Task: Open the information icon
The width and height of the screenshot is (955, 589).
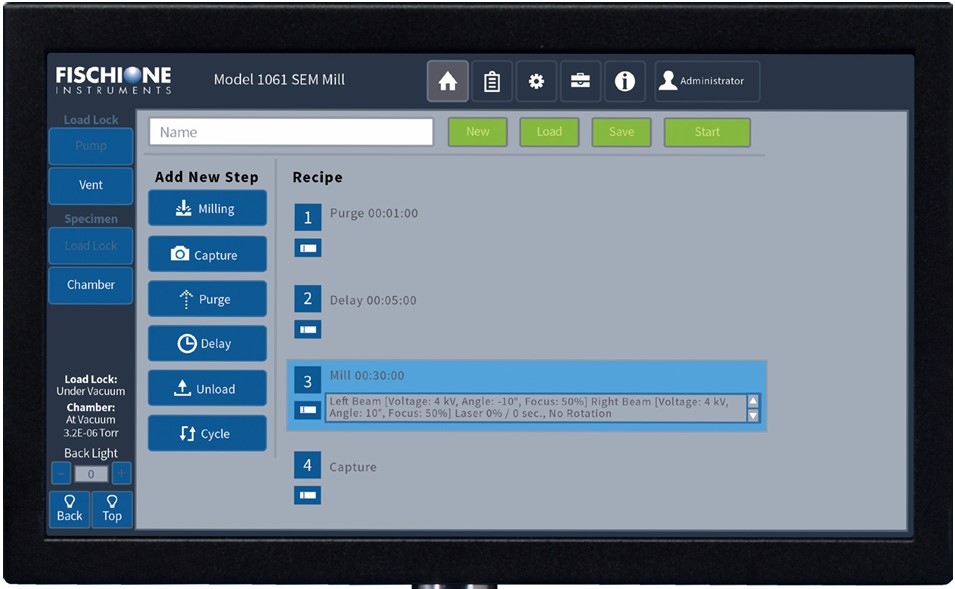Action: pyautogui.click(x=625, y=82)
